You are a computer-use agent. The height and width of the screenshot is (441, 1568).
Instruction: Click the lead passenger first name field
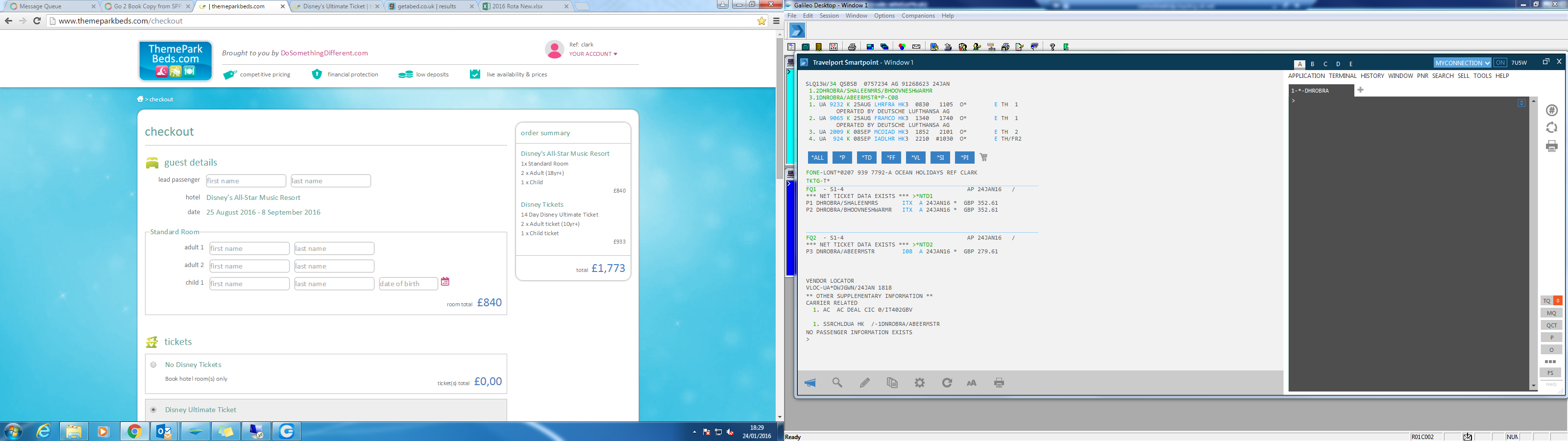coord(246,181)
